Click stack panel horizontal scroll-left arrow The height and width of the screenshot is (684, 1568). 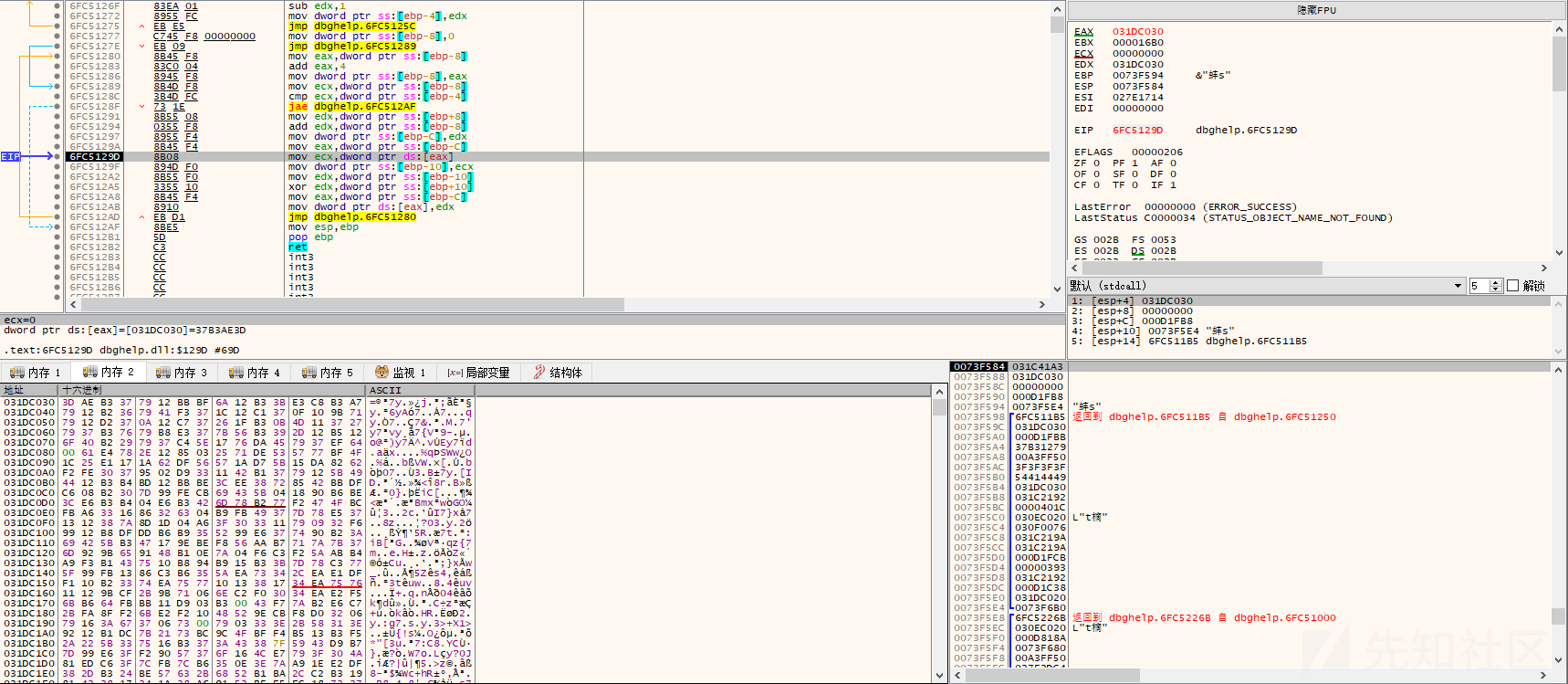click(x=957, y=676)
